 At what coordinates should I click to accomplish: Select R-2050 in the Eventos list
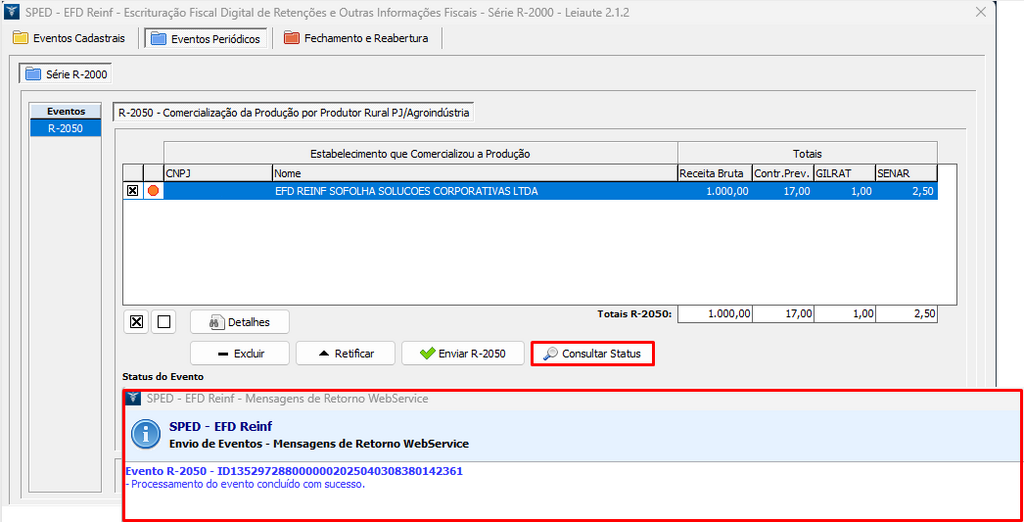(x=65, y=128)
